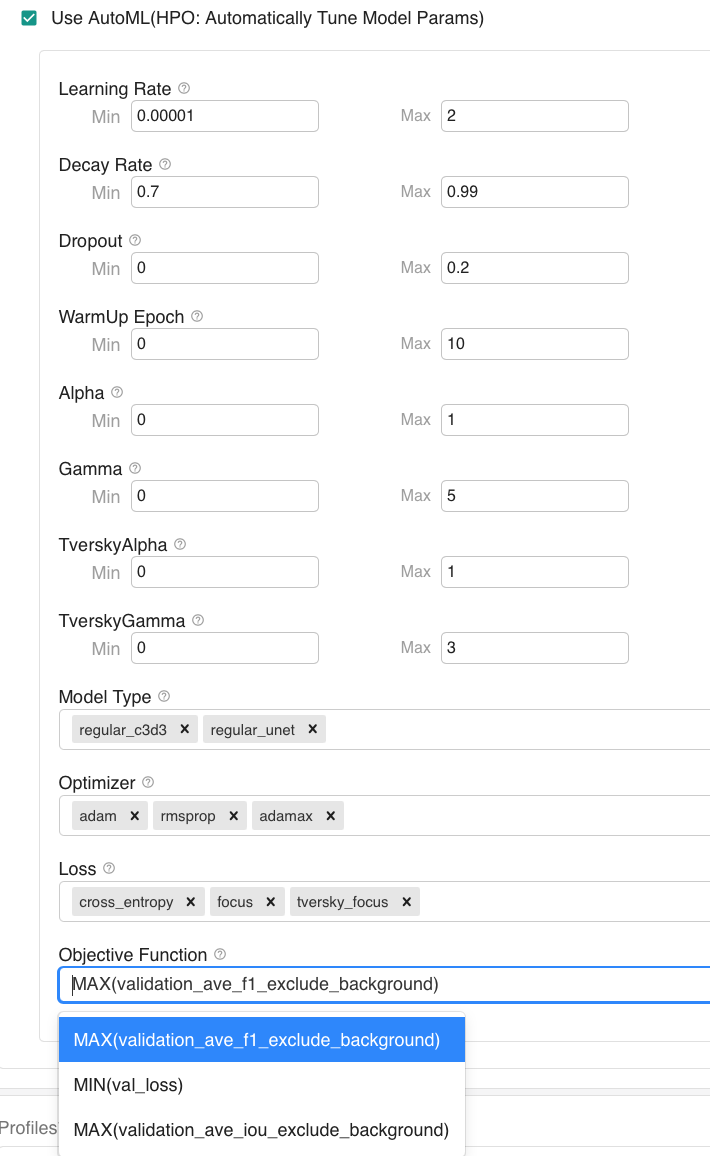
Task: Open the Loss multi-select field
Action: point(550,902)
